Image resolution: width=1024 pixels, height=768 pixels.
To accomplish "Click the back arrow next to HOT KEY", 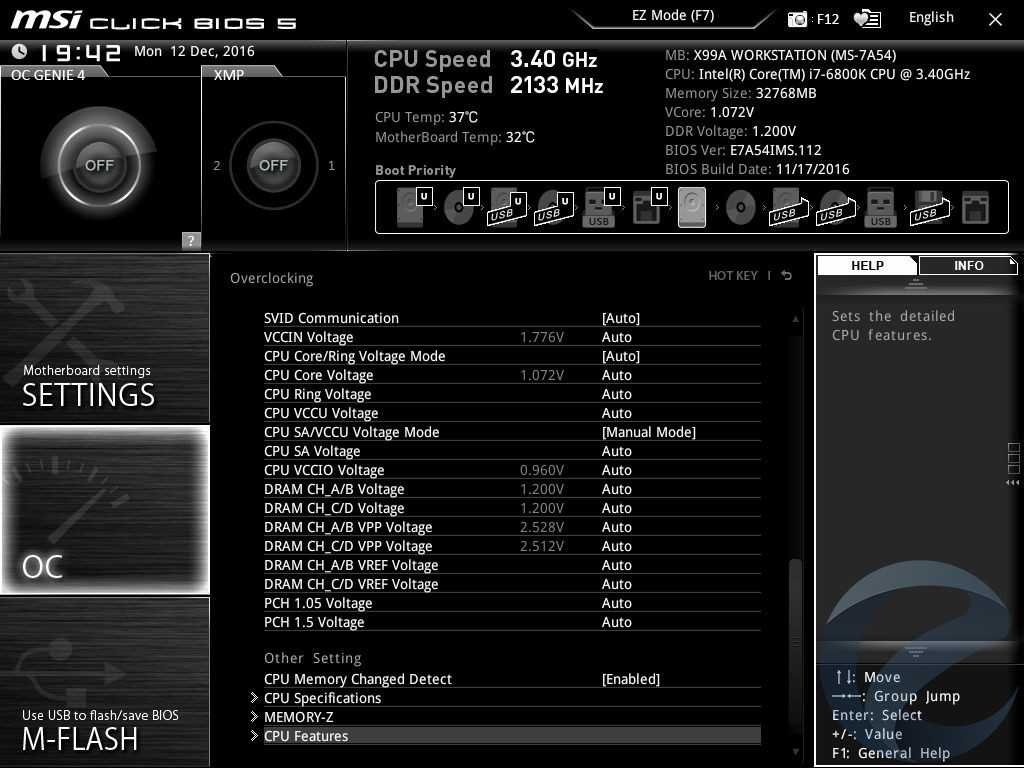I will pyautogui.click(x=787, y=276).
